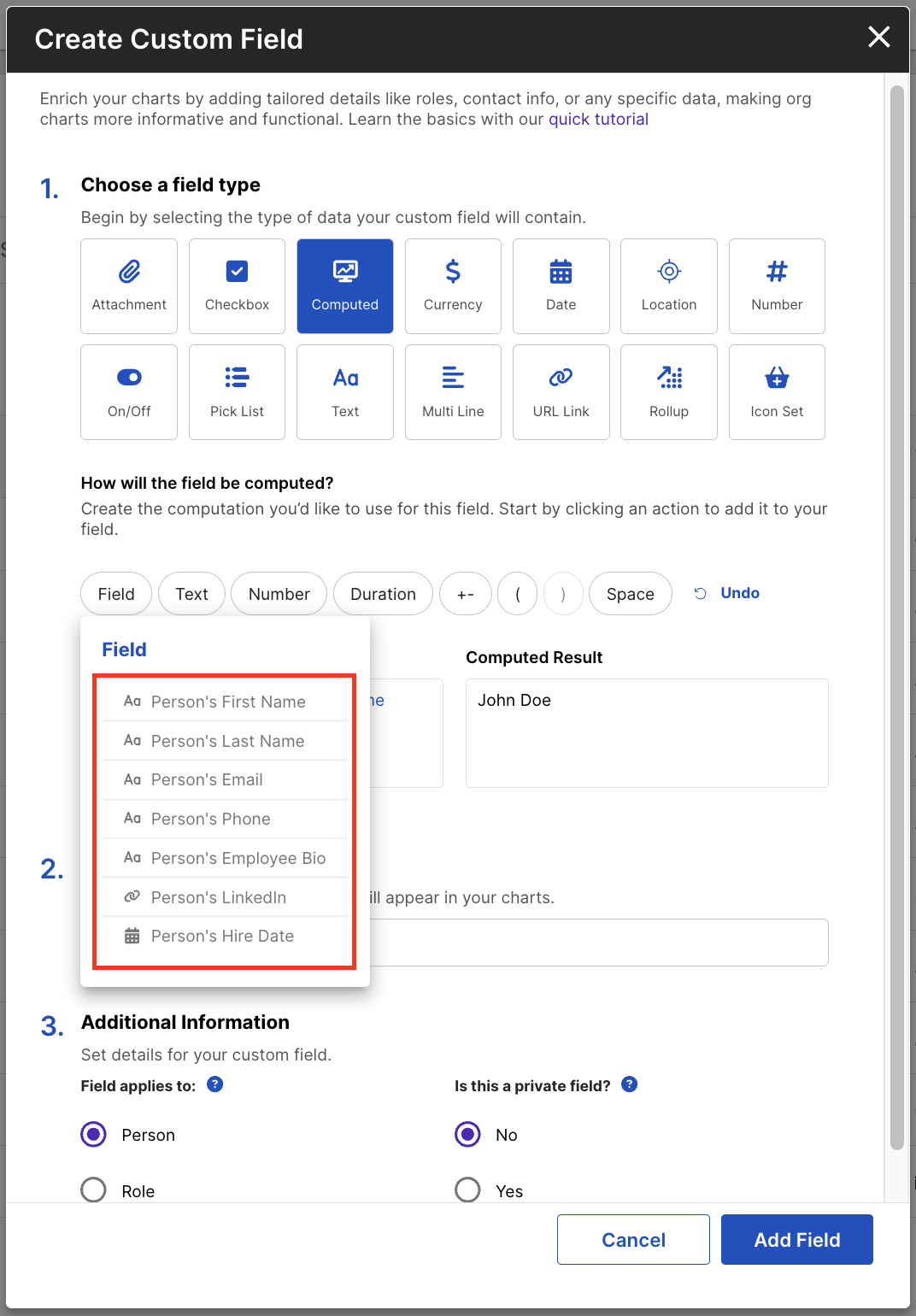The width and height of the screenshot is (916, 1316).
Task: Add a Duration action to computation
Action: [384, 594]
